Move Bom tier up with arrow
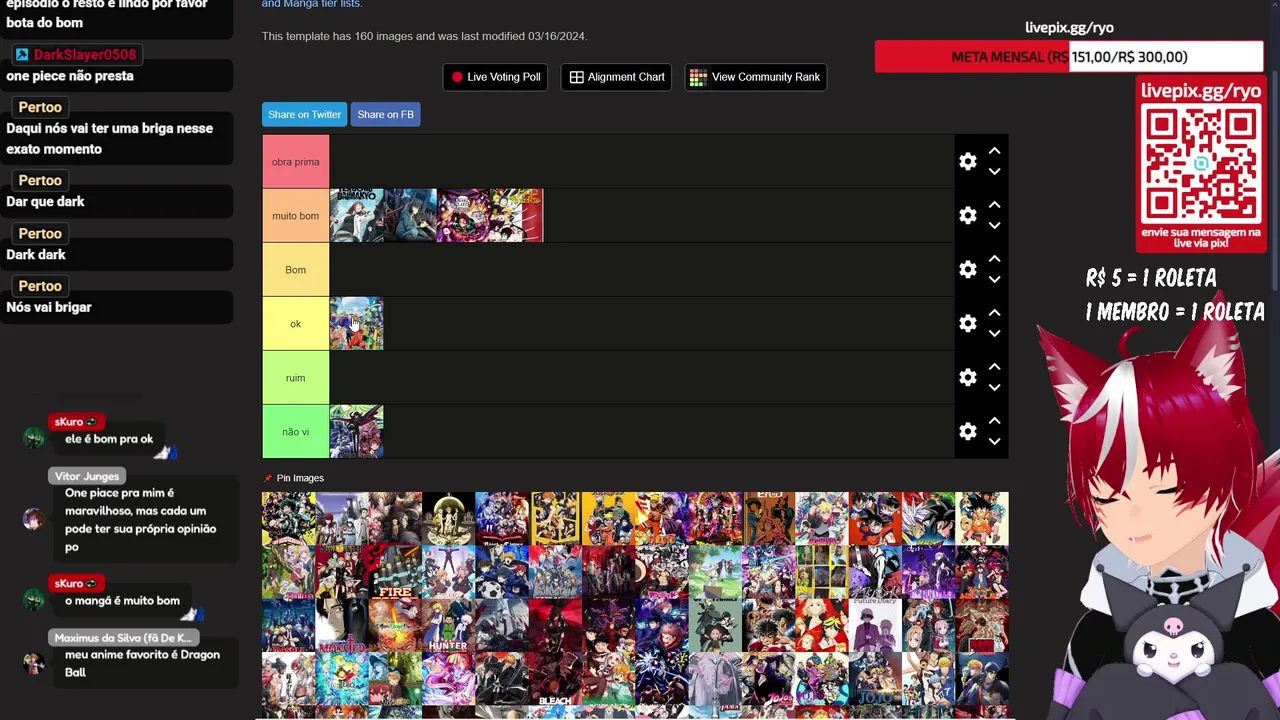Image resolution: width=1280 pixels, height=720 pixels. pos(994,259)
